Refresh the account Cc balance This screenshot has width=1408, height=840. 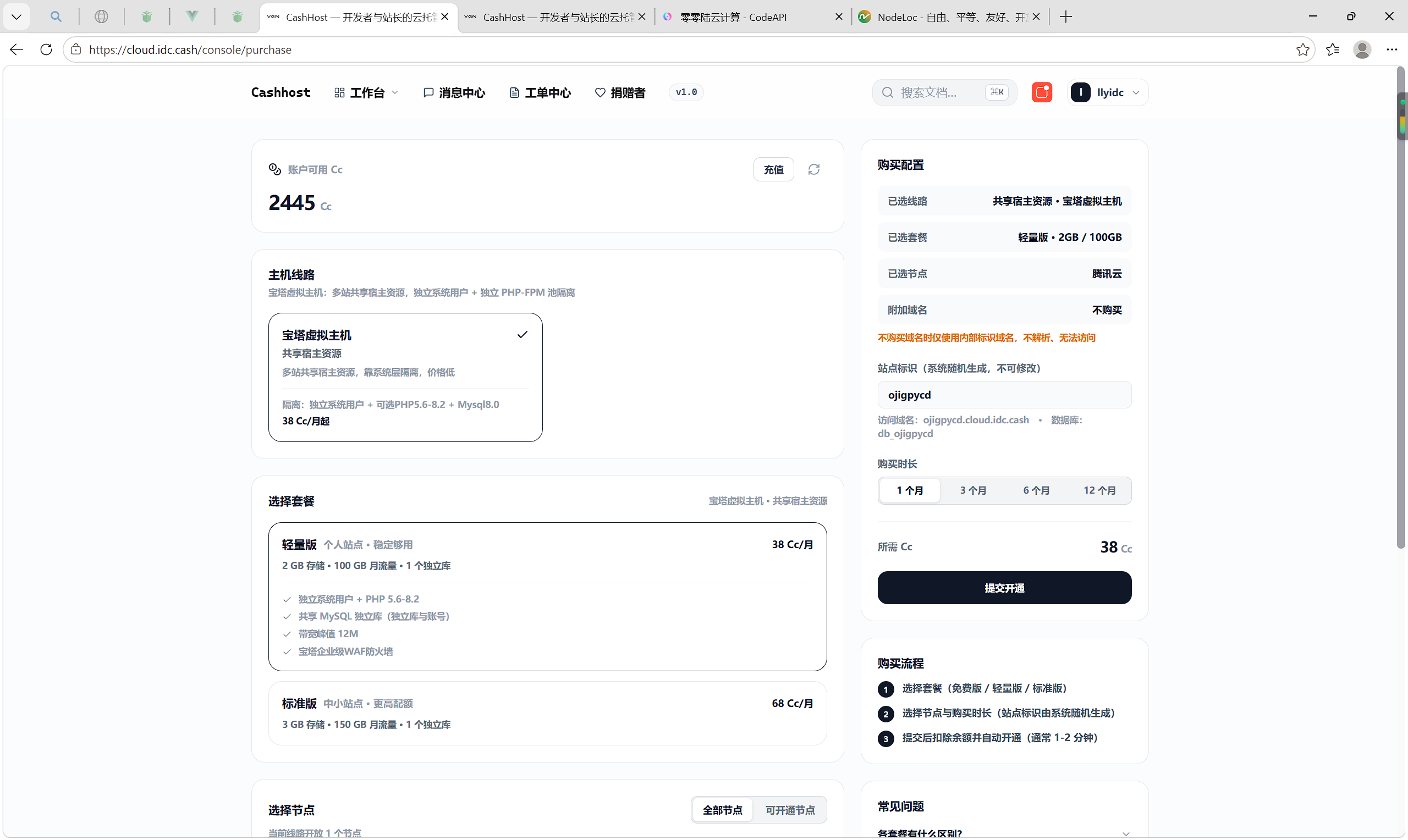click(x=813, y=169)
